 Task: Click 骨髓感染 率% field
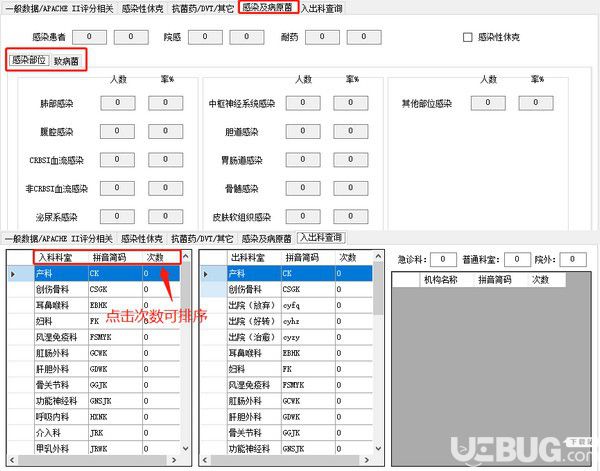[351, 188]
